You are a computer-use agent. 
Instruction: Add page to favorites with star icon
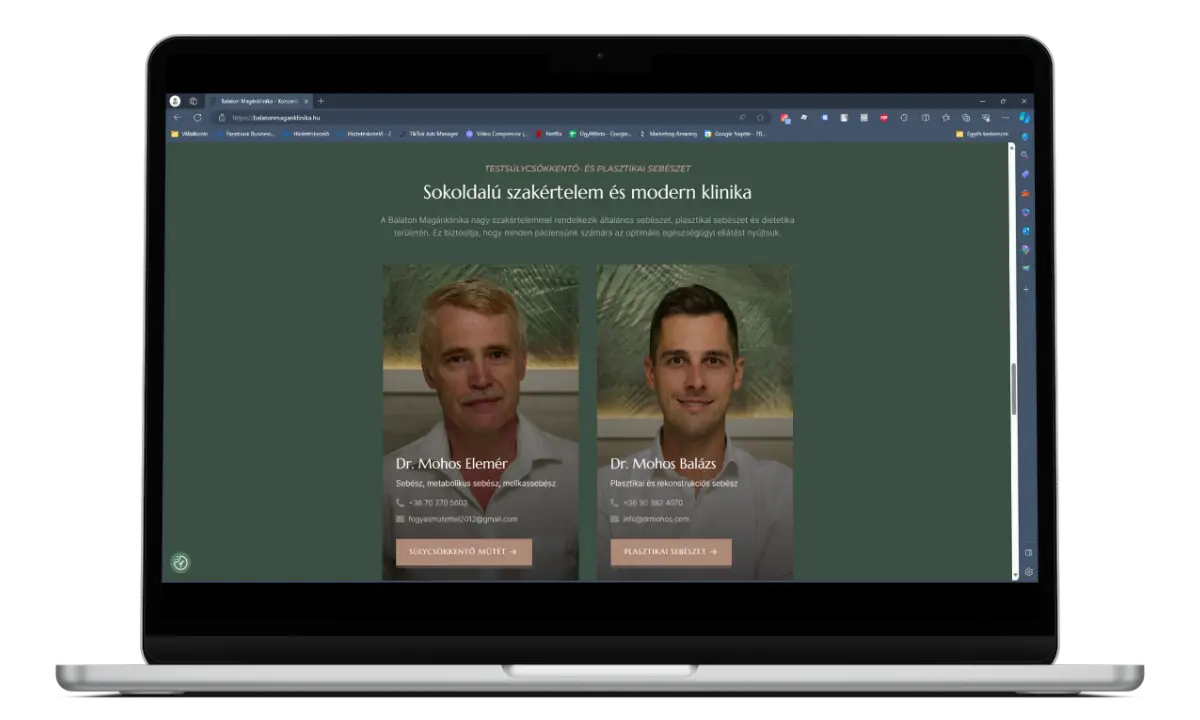760,117
